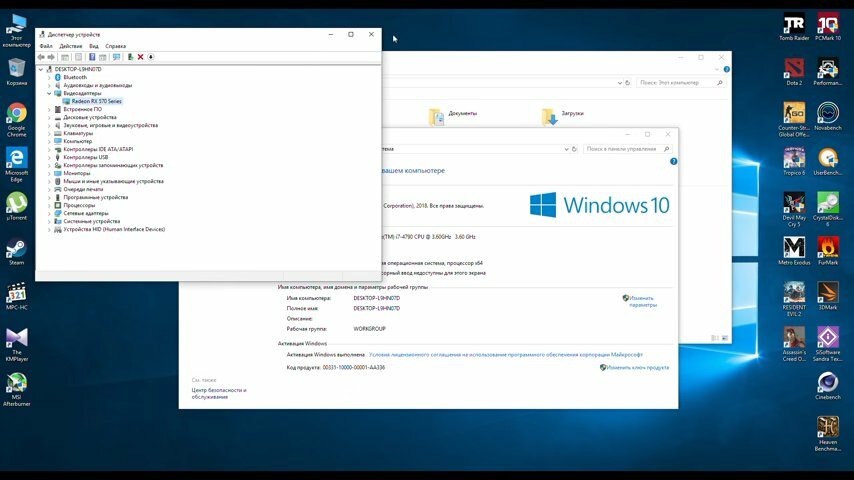Select the Heaven Benchmark desktop icon
The image size is (854, 480).
828,434
